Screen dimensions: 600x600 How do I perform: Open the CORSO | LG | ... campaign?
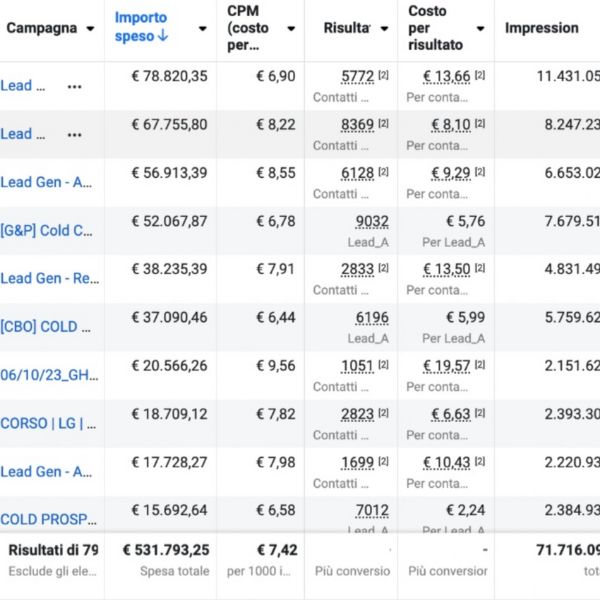[x=48, y=423]
